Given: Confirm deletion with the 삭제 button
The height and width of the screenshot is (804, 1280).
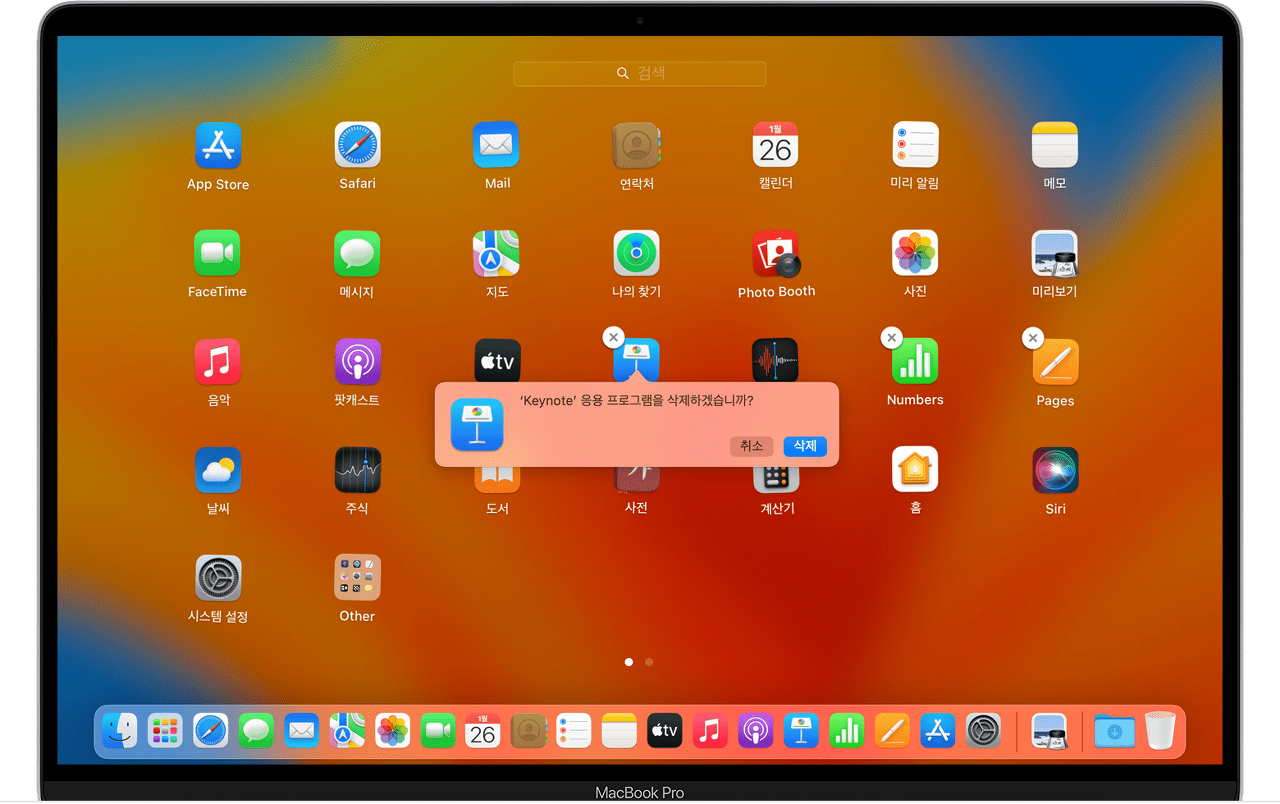Looking at the screenshot, I should 805,446.
